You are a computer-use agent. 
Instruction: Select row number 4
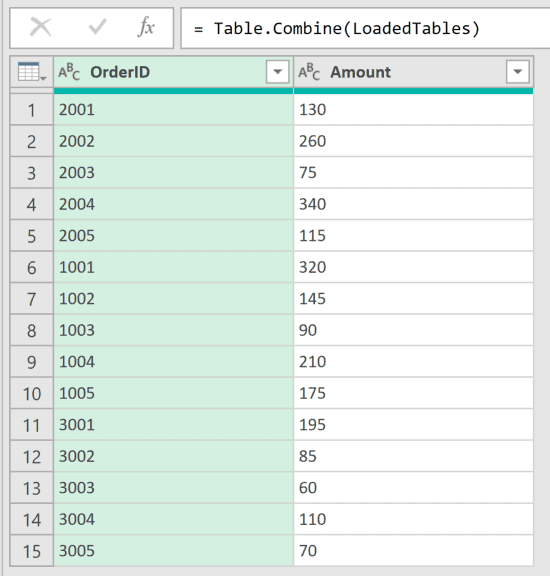[32, 204]
